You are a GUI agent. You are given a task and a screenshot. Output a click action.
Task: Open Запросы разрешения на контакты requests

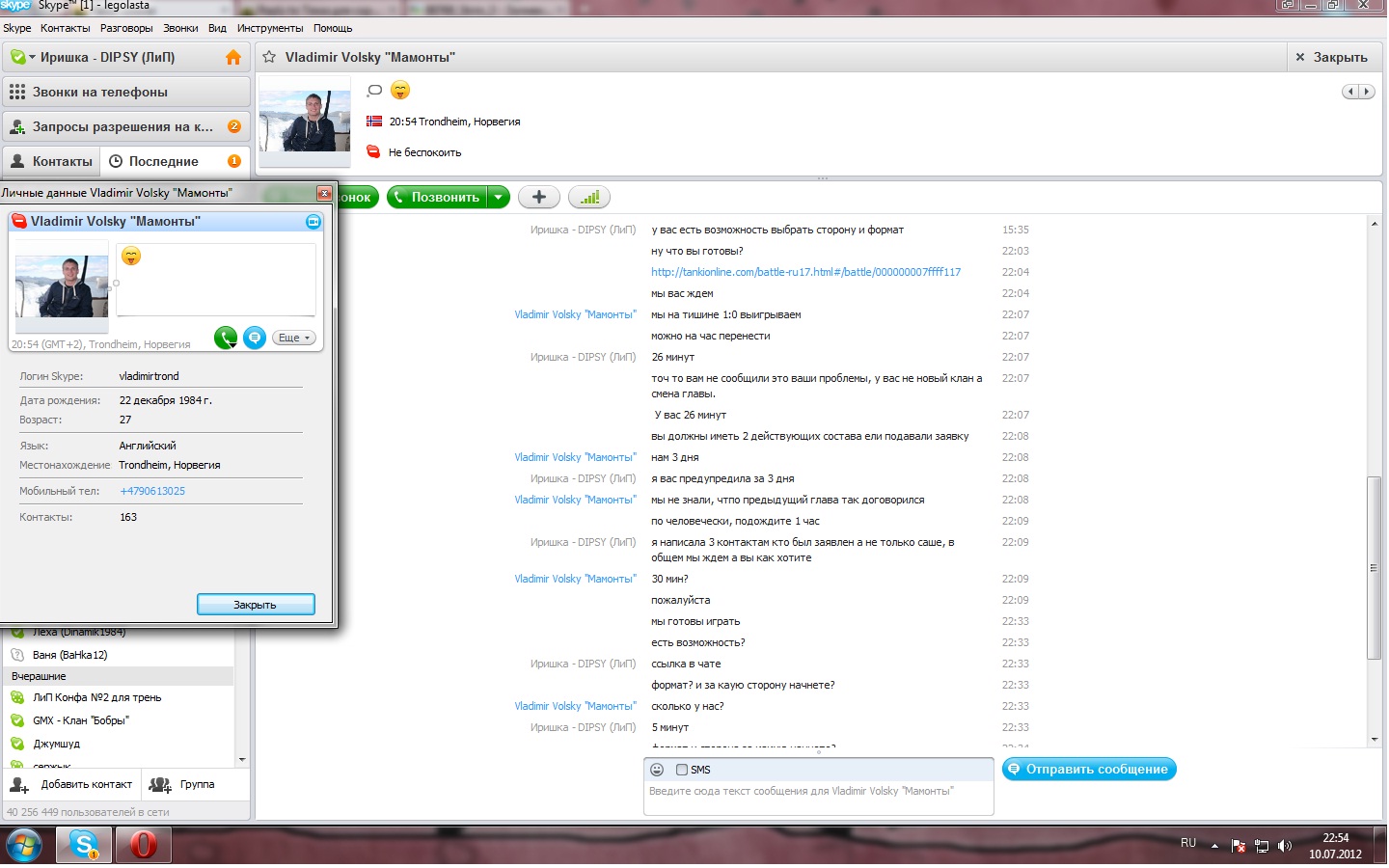(x=126, y=126)
